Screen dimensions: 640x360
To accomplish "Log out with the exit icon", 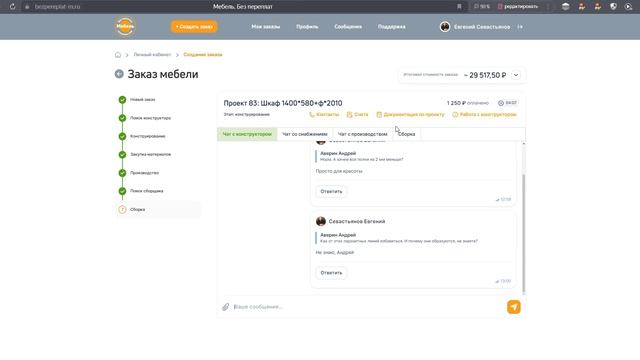I will pos(520,27).
